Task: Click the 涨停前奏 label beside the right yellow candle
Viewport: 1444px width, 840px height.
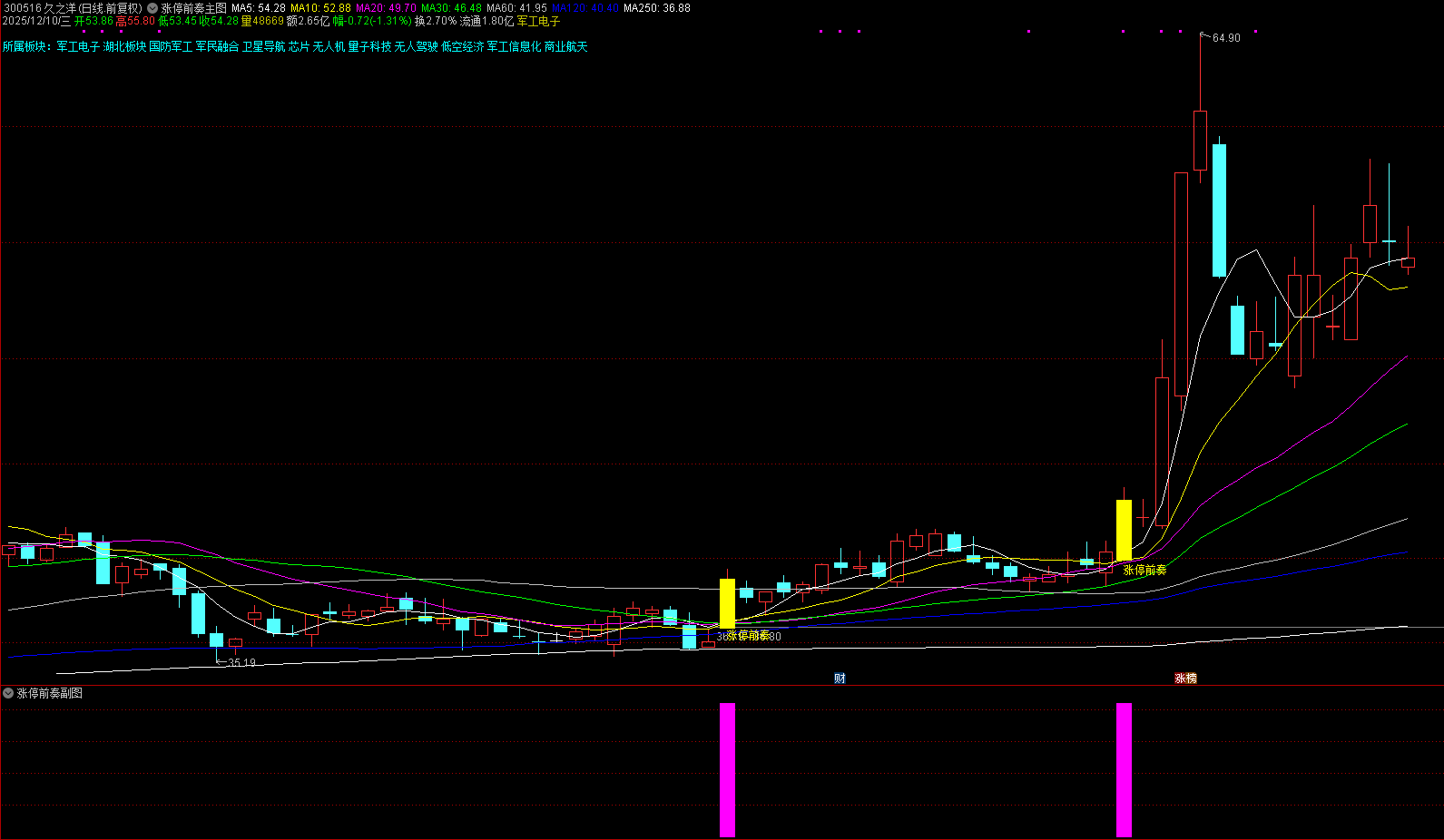Action: pos(1144,571)
